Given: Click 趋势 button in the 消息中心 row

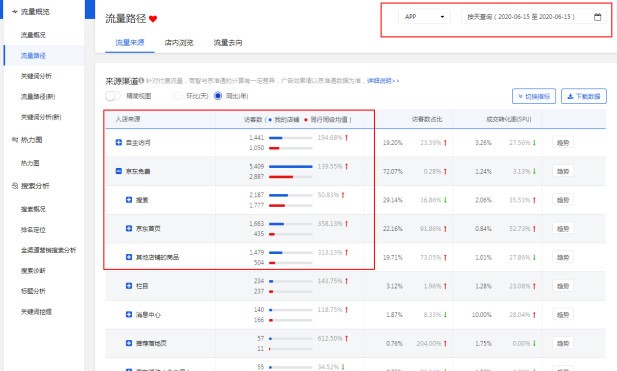Looking at the screenshot, I should point(563,314).
